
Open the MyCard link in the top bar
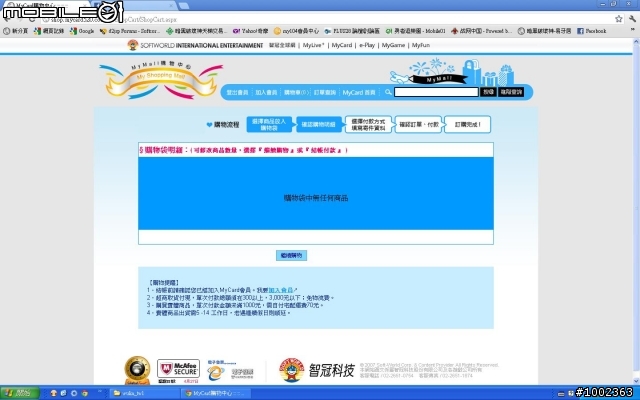342,45
